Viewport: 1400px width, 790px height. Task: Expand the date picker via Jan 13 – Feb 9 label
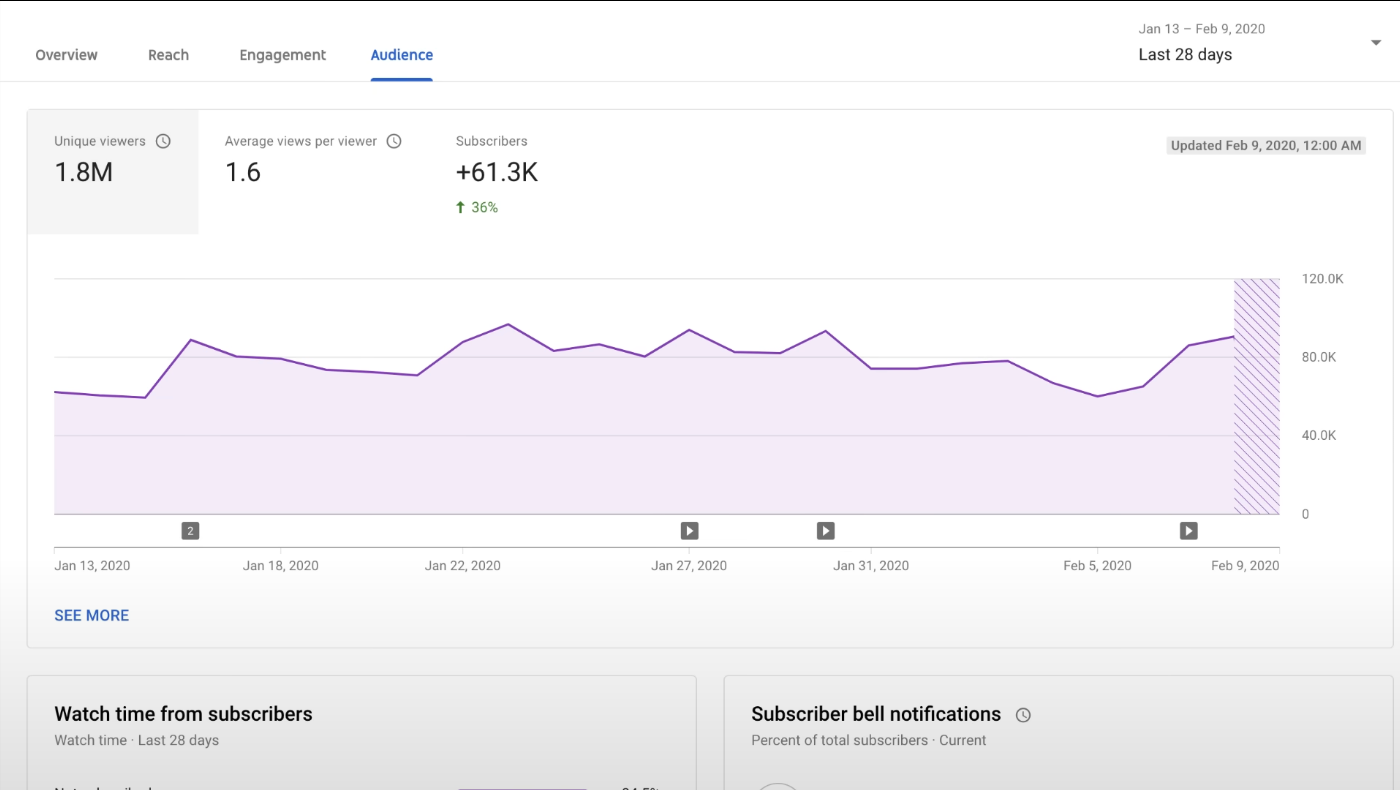1201,29
